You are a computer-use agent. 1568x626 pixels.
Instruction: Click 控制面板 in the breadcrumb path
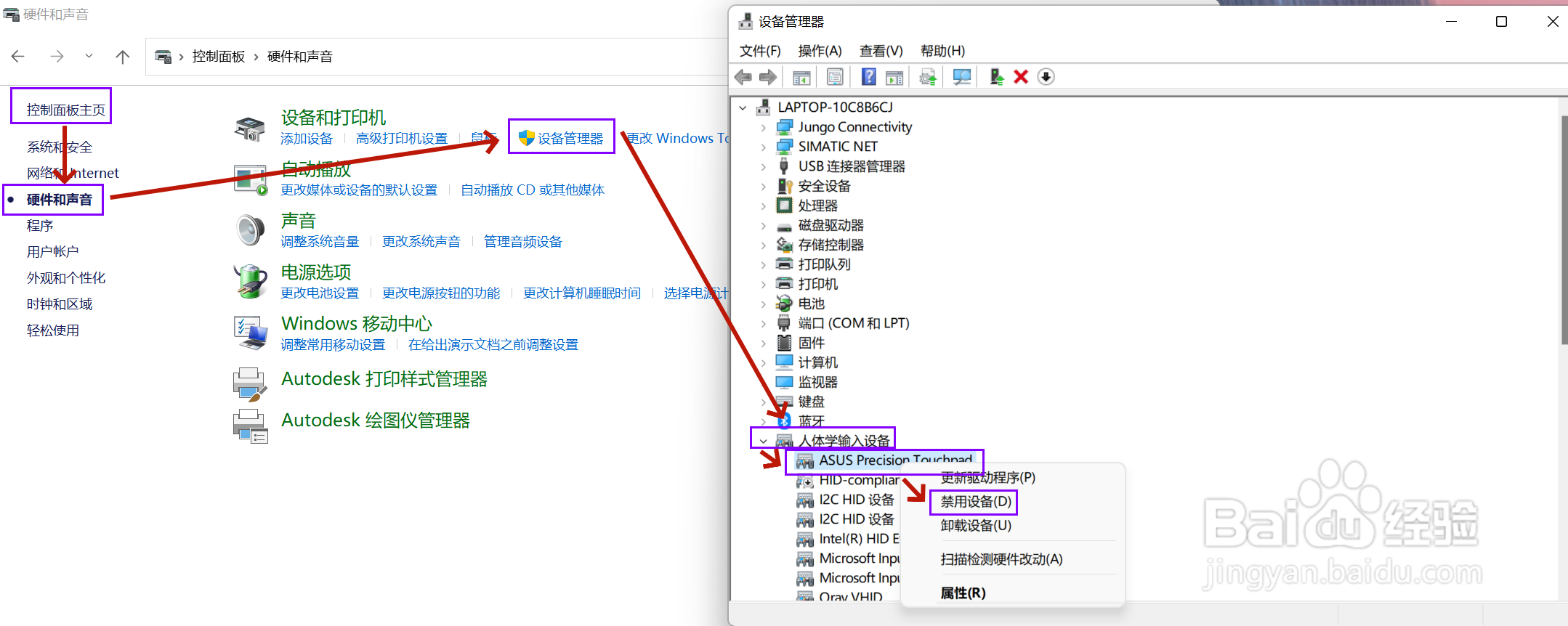click(219, 56)
